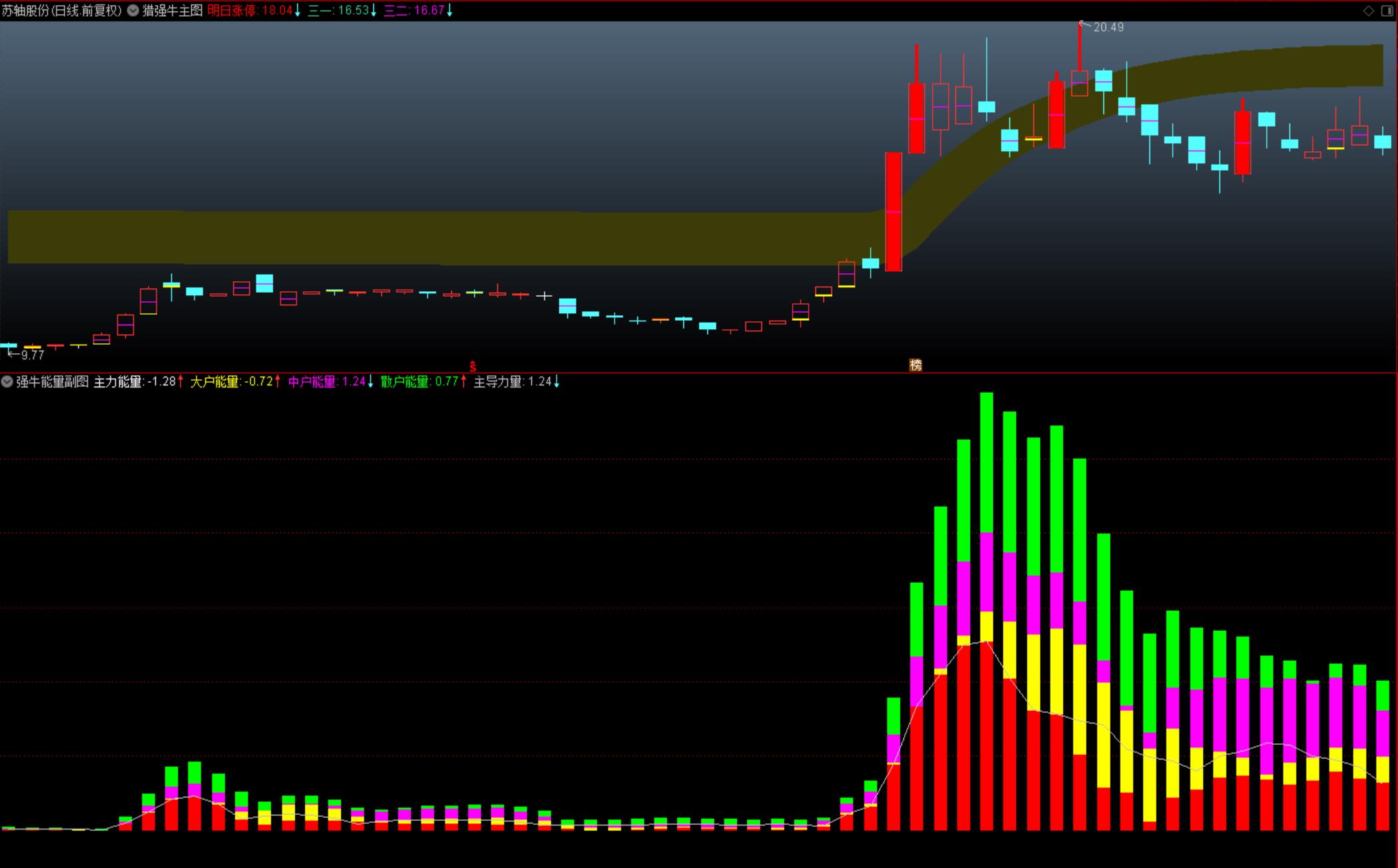Image resolution: width=1398 pixels, height=868 pixels.
Task: Click the 主力能量 -1.28 readout
Action: tap(135, 382)
